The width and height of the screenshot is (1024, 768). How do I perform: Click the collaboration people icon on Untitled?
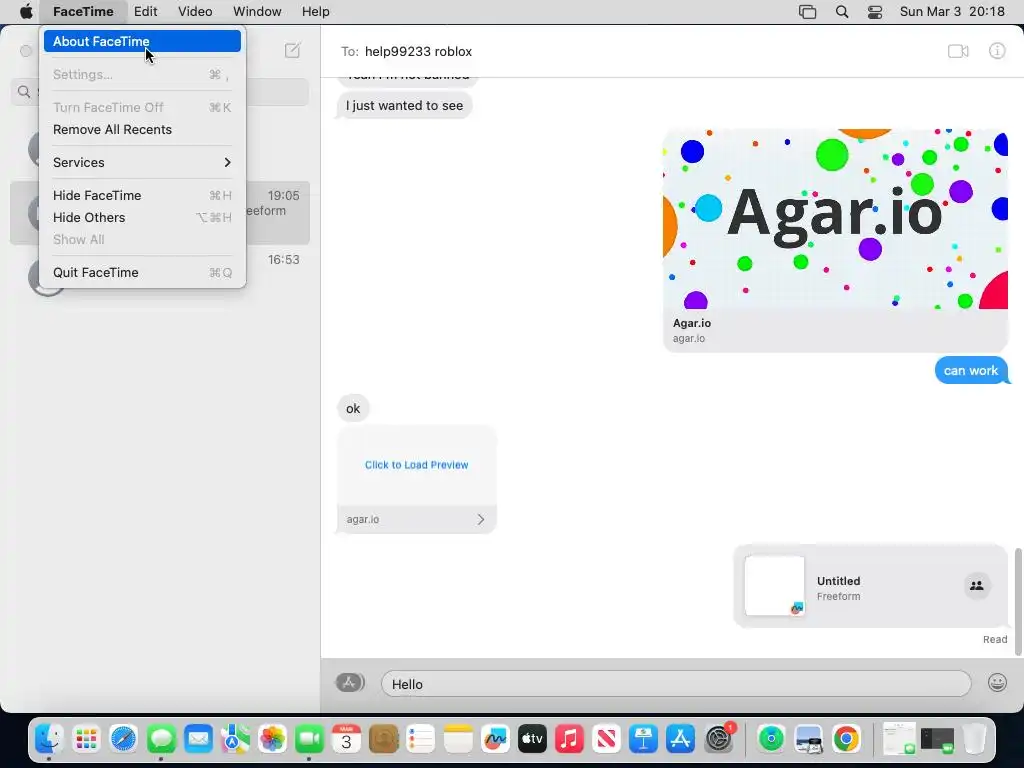[x=977, y=586]
